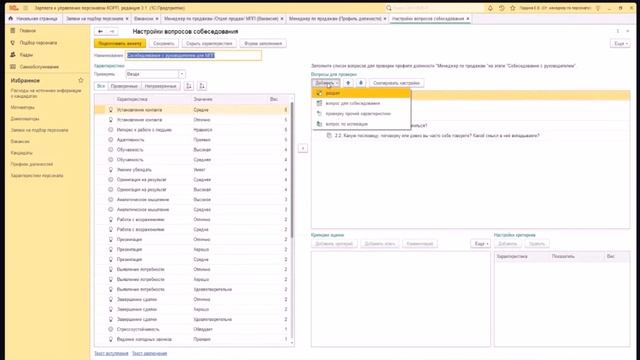The image size is (640, 360).
Task: Click the Подготовить анкету button
Action: point(120,43)
